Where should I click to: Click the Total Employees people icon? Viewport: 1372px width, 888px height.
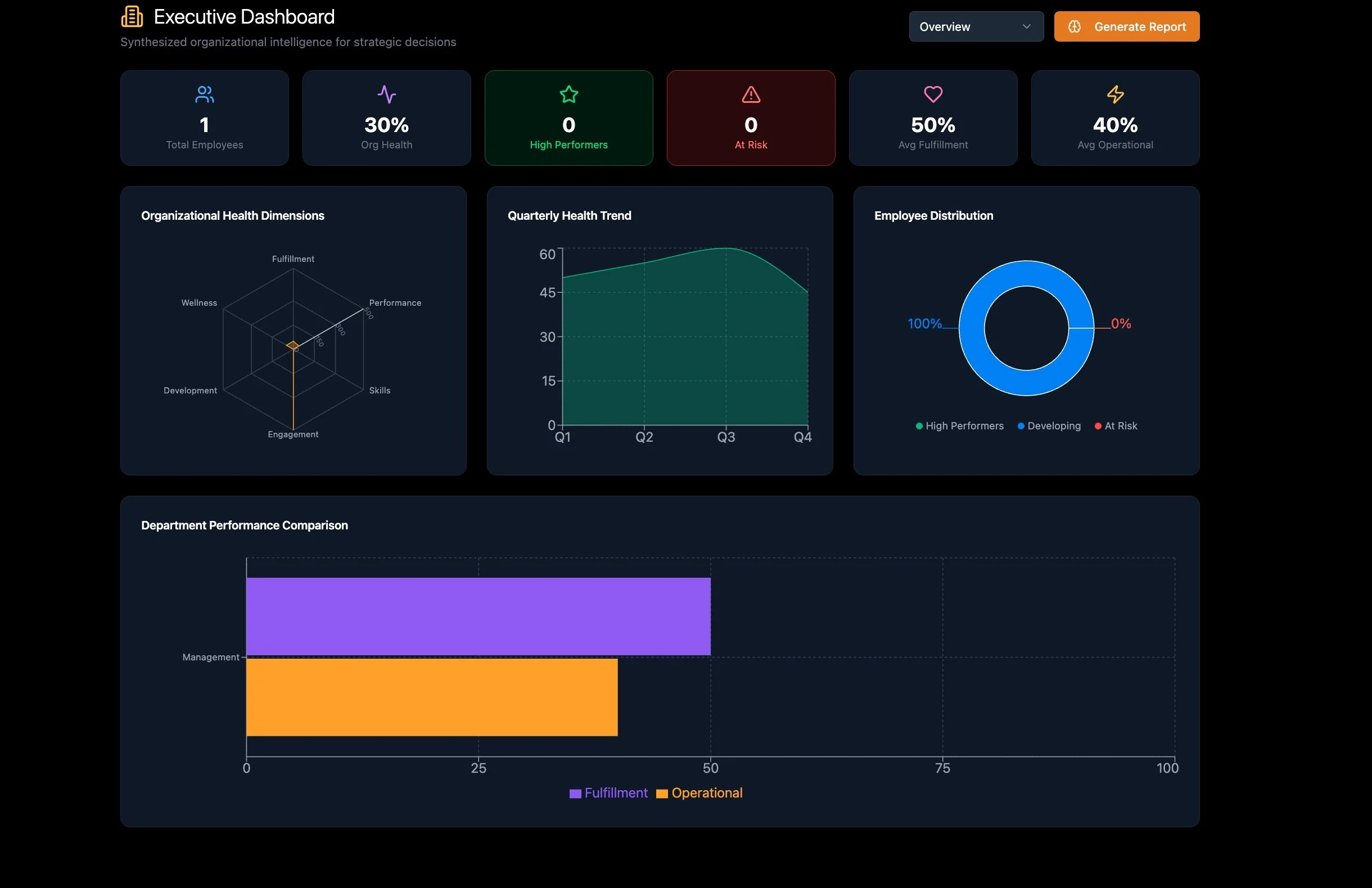[x=204, y=94]
